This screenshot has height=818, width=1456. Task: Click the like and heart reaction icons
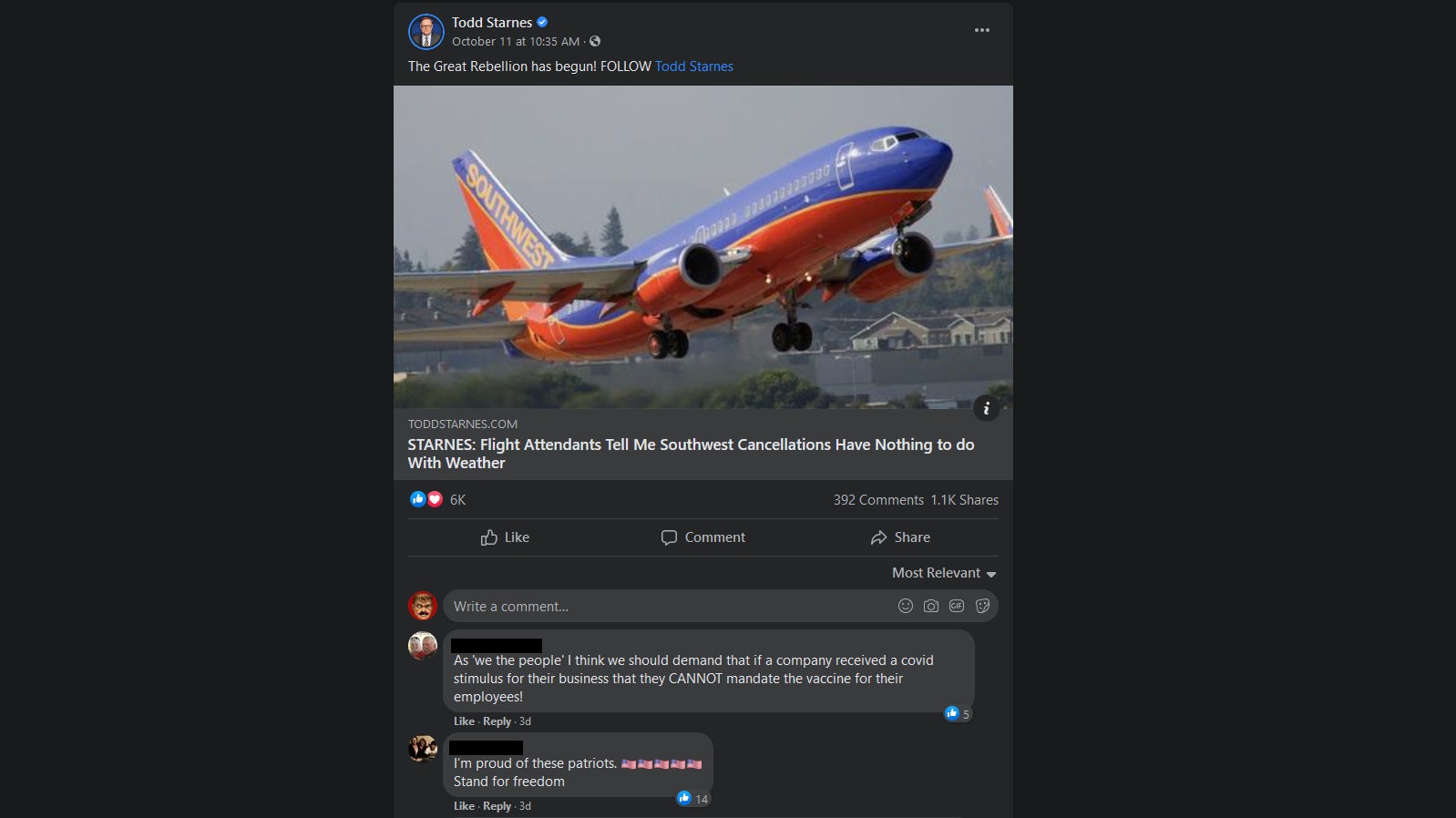tap(426, 499)
